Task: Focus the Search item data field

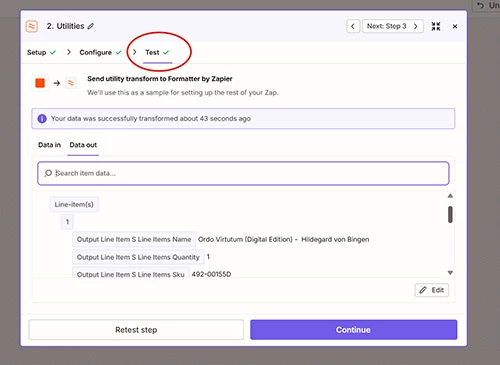Action: click(x=243, y=173)
